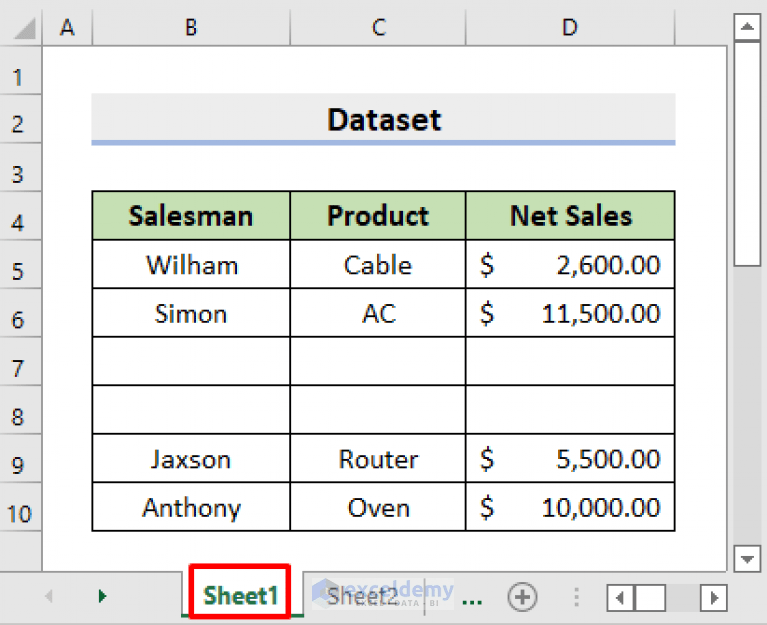Image resolution: width=767 pixels, height=625 pixels.
Task: Select row 10 header
Action: pyautogui.click(x=20, y=507)
